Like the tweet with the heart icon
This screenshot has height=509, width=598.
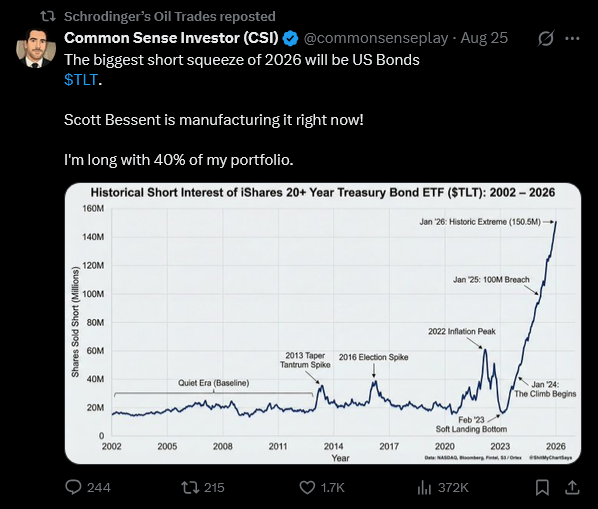coord(307,488)
